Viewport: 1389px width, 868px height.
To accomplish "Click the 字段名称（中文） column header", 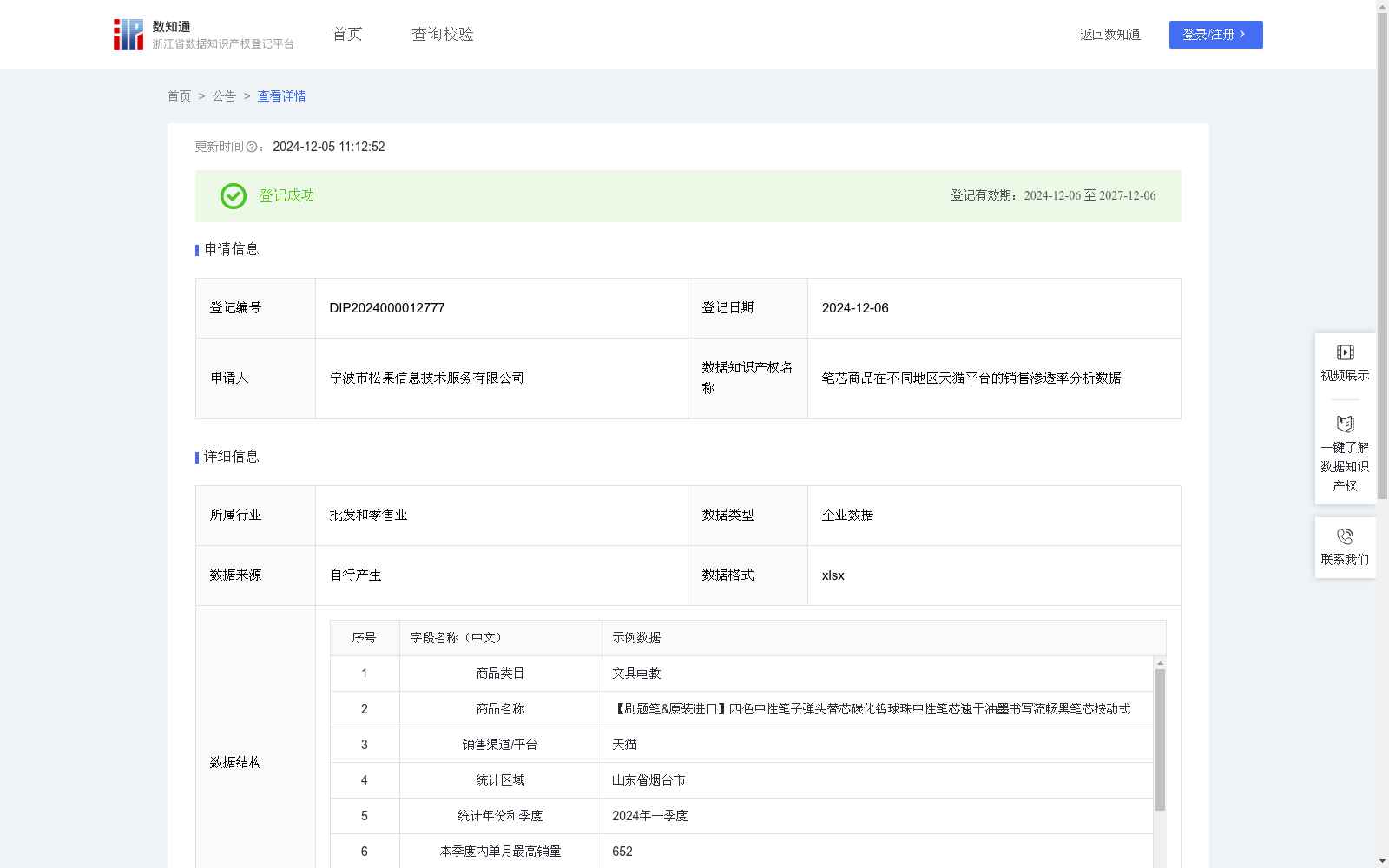I will [501, 638].
